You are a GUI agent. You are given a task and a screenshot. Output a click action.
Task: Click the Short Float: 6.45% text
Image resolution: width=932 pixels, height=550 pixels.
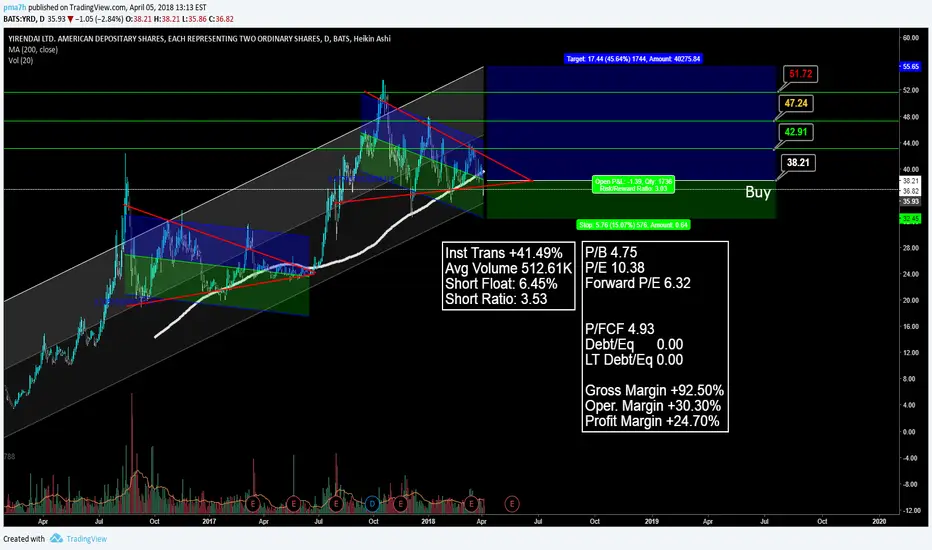501,284
